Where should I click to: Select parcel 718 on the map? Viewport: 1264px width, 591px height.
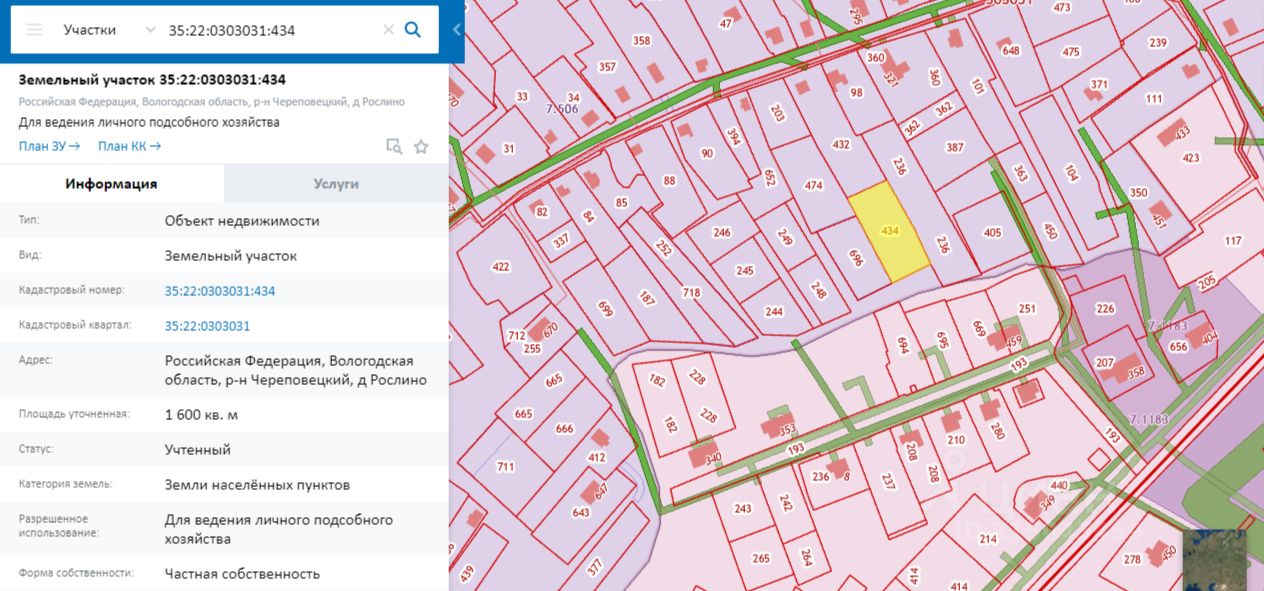(692, 293)
